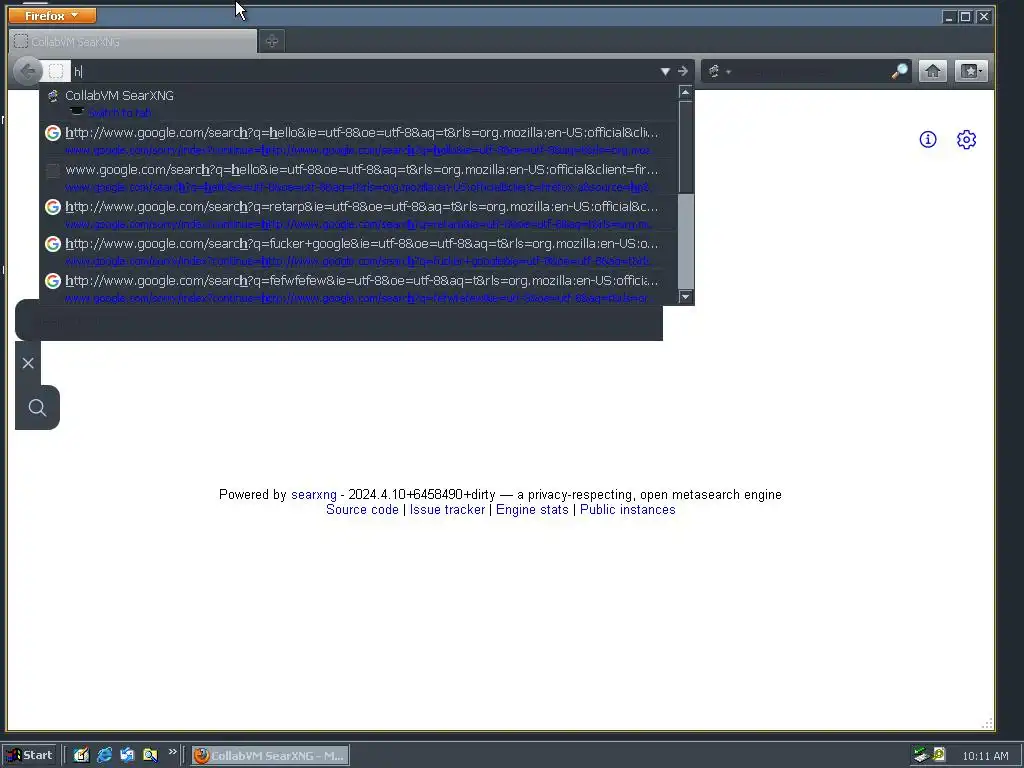1024x768 pixels.
Task: Open the Firefox application menu button
Action: [x=52, y=15]
